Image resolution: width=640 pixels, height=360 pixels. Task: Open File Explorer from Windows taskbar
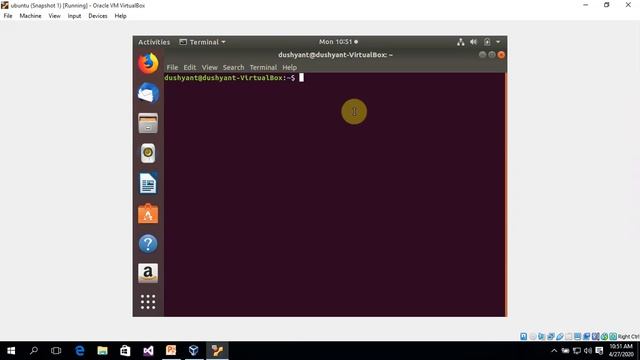[x=102, y=351]
